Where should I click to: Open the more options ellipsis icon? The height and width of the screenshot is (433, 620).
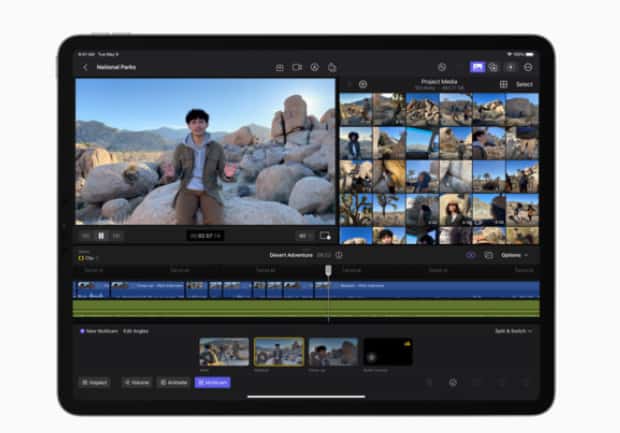(x=527, y=67)
